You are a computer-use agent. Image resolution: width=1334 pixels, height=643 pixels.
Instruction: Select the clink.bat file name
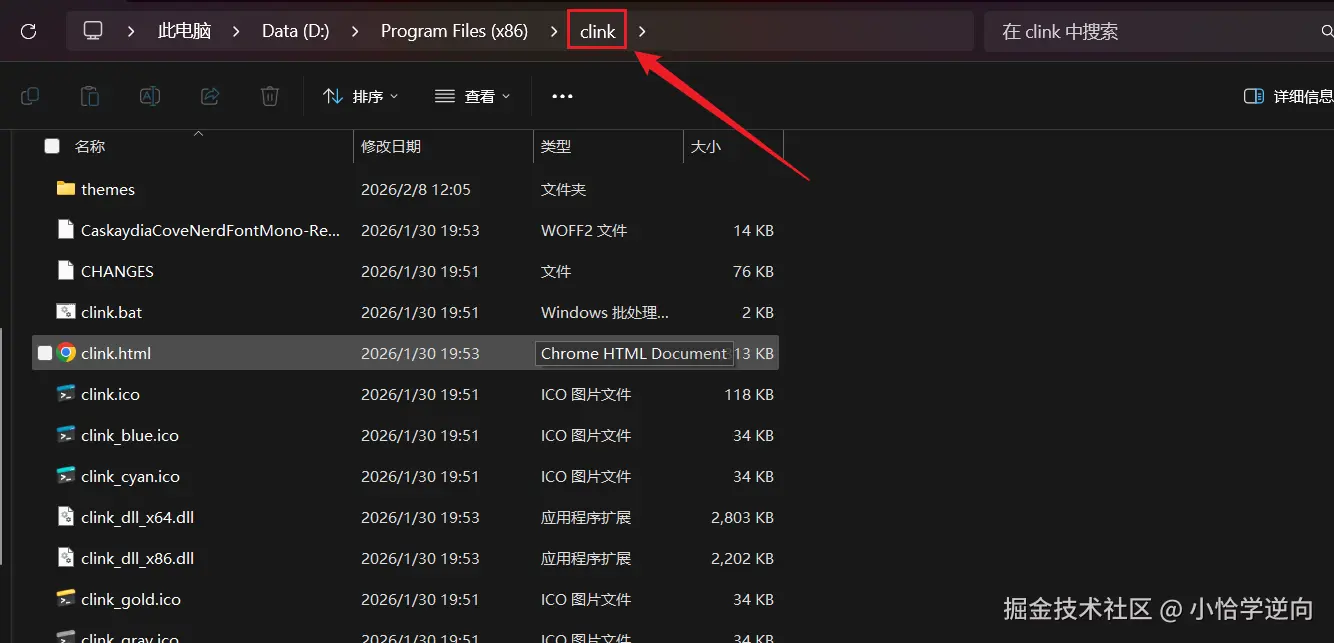click(x=112, y=312)
